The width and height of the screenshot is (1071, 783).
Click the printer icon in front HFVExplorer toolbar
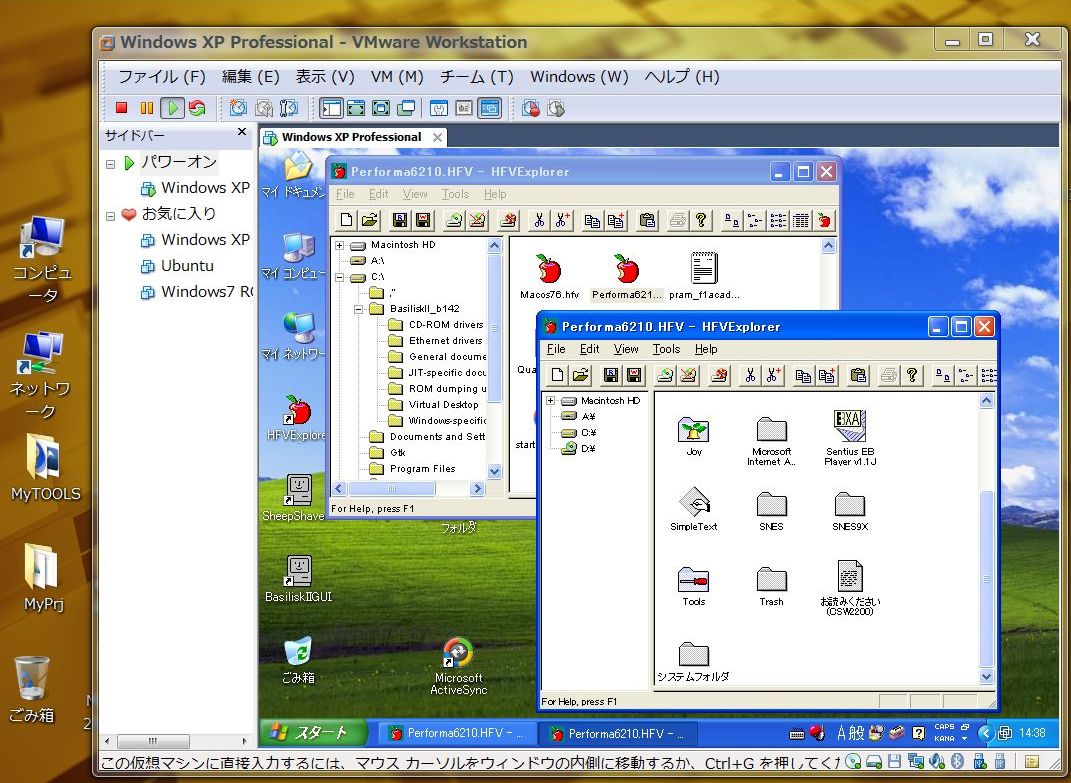click(888, 374)
